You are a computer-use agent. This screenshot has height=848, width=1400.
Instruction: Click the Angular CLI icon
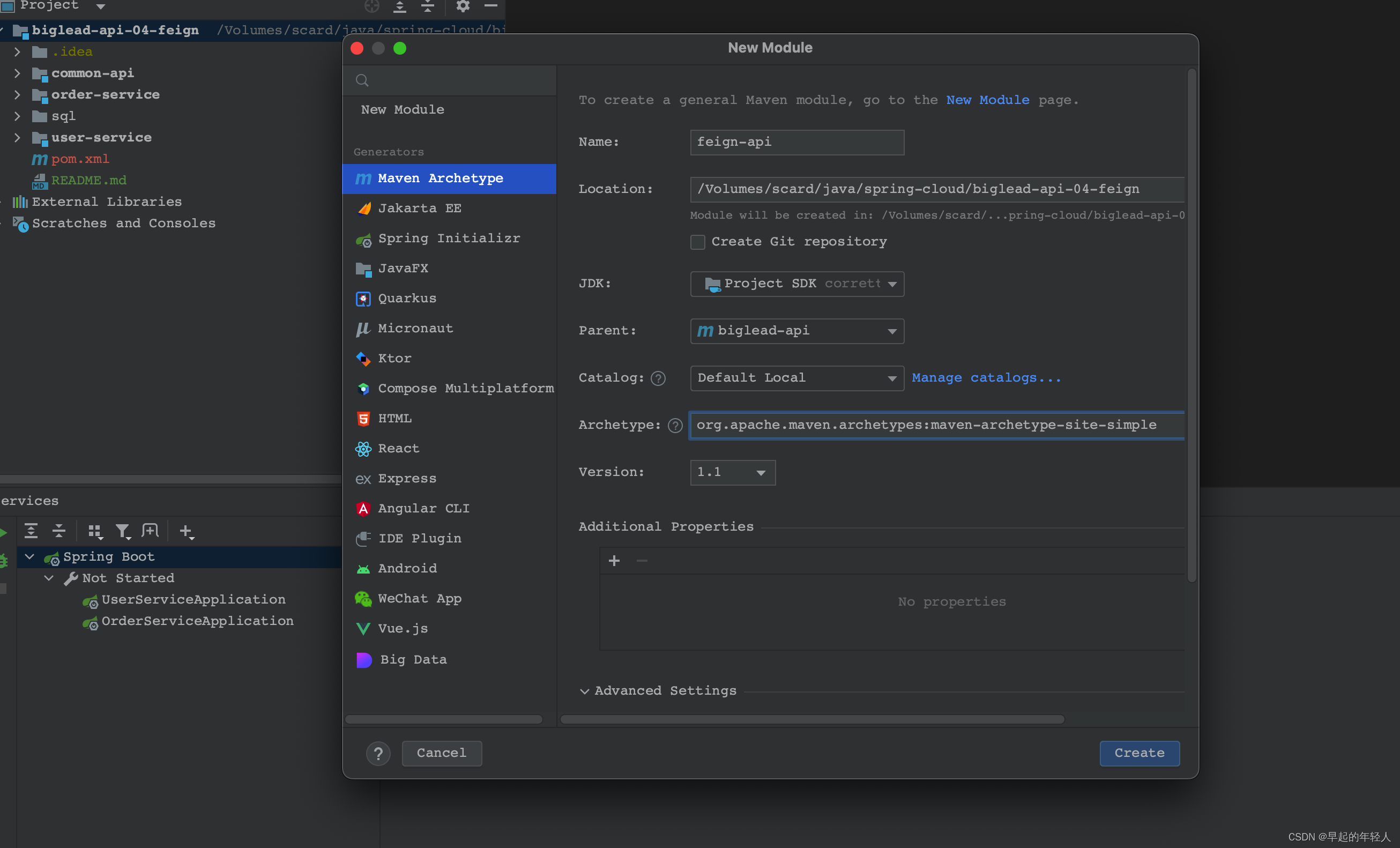tap(363, 509)
